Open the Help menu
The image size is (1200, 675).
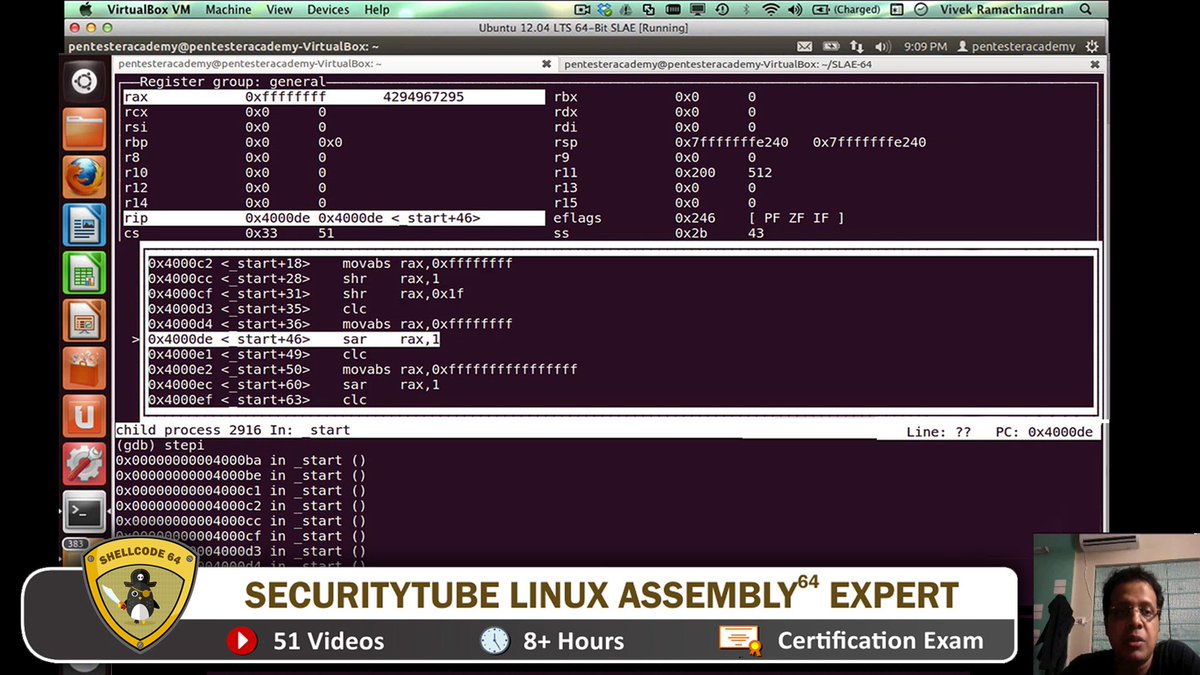(x=377, y=9)
